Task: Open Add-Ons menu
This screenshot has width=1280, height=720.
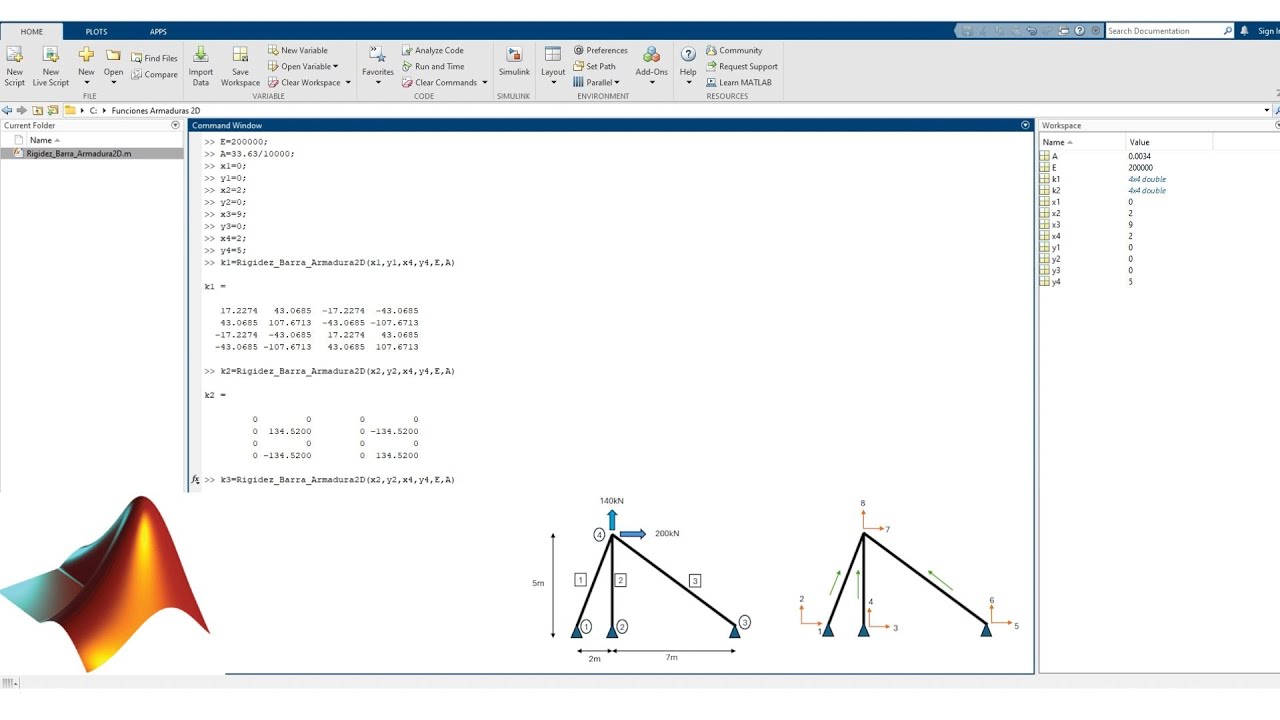Action: [651, 66]
